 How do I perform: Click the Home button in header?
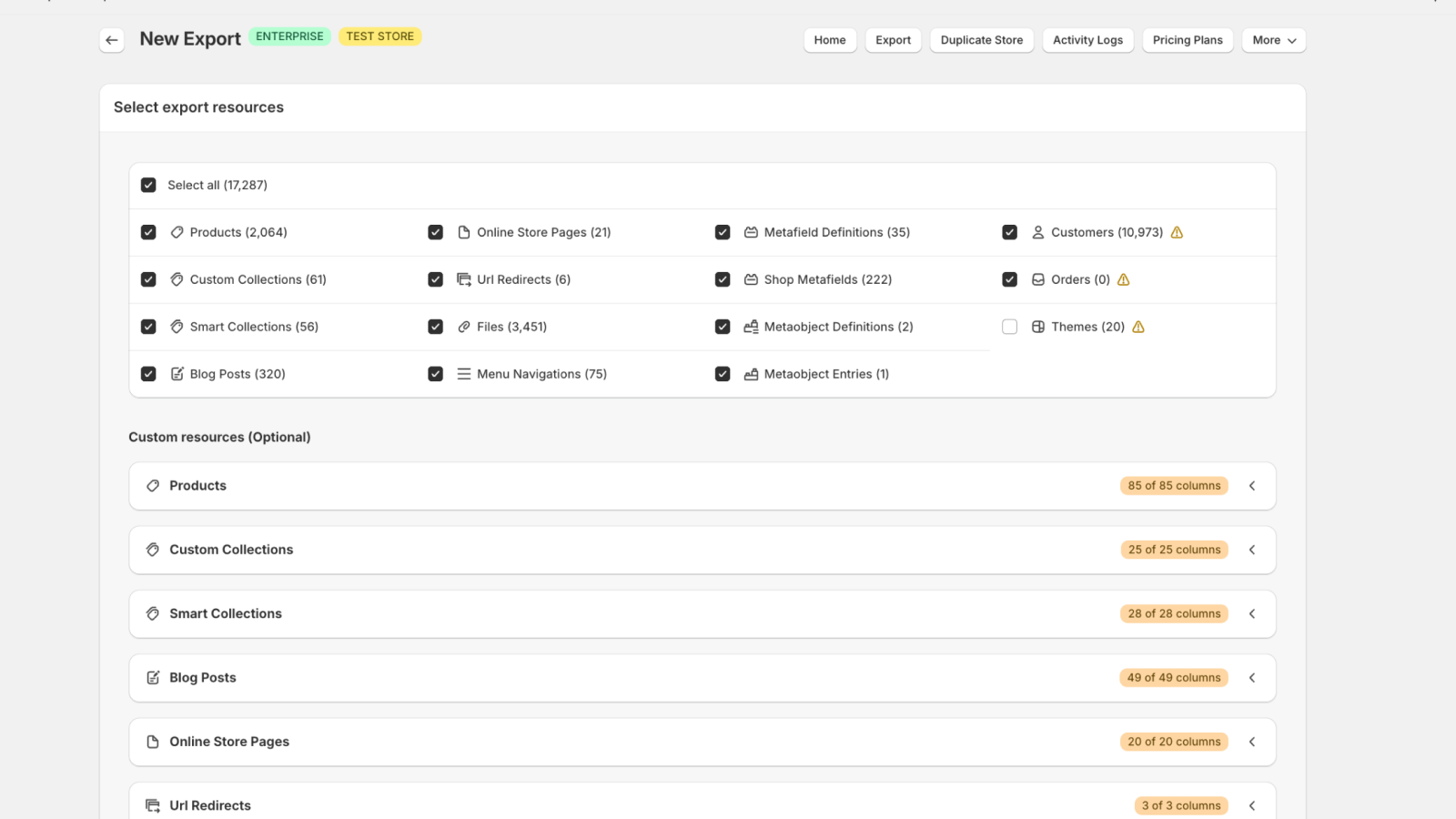830,40
